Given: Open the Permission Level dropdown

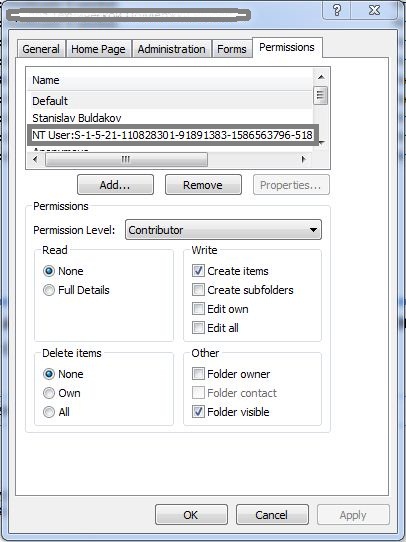Looking at the screenshot, I should pos(223,230).
